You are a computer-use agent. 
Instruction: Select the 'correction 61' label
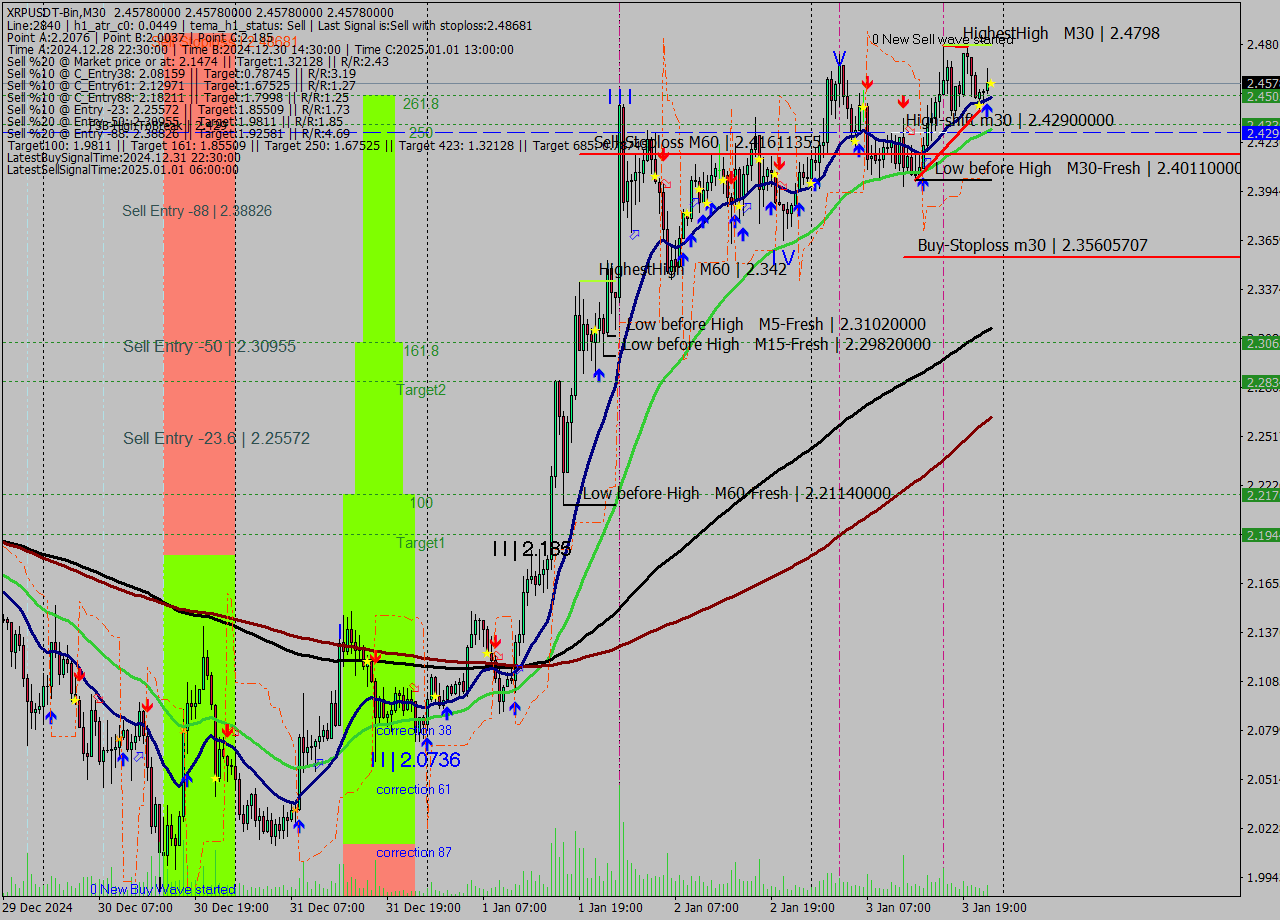click(x=413, y=790)
